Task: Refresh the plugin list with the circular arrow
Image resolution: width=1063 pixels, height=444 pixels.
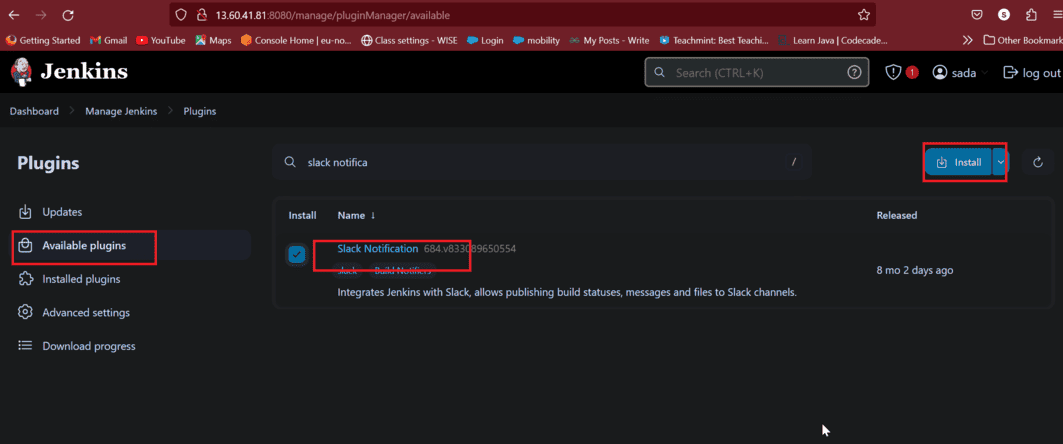Action: click(1037, 162)
